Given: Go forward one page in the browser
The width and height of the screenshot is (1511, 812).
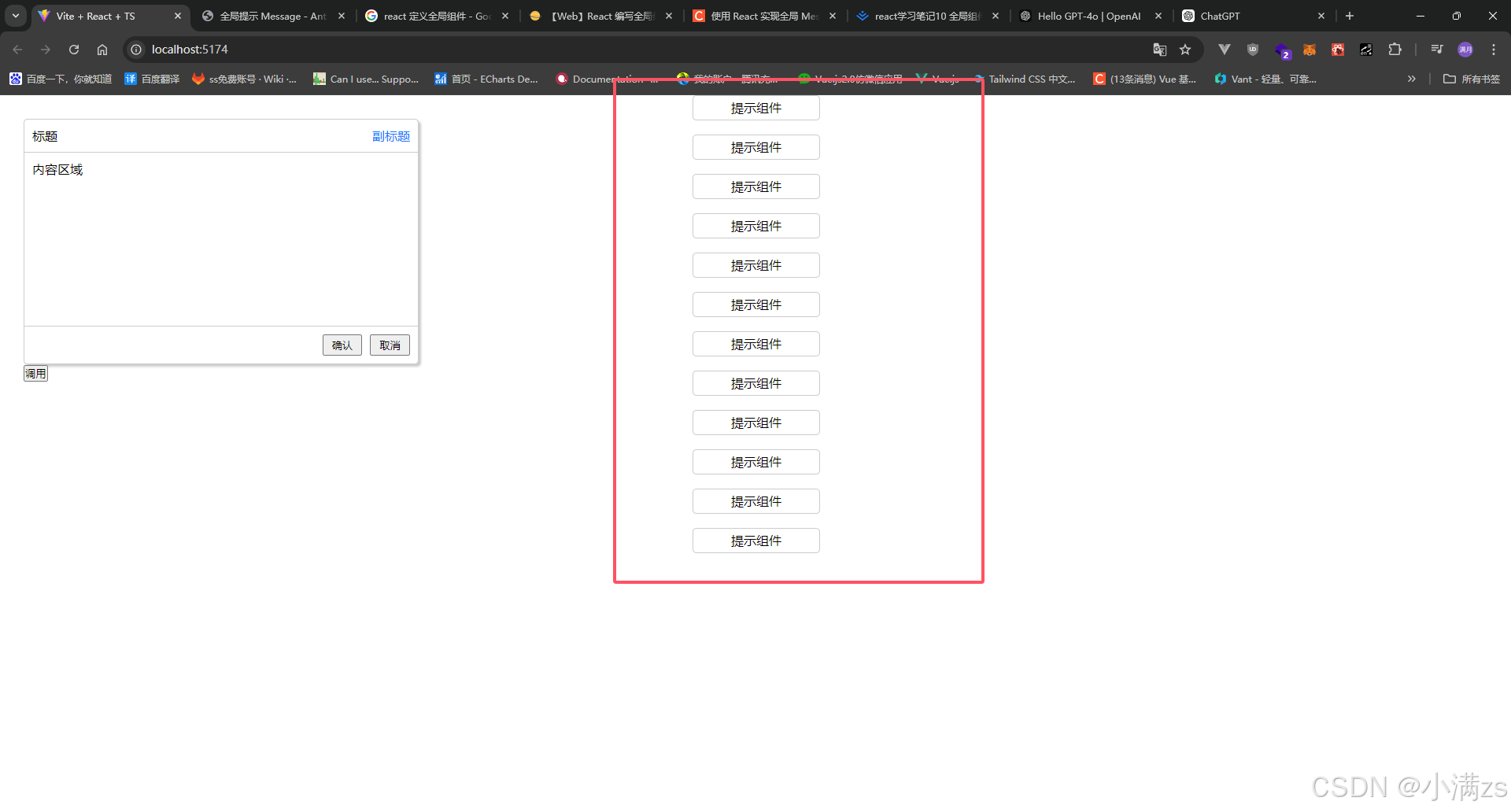Looking at the screenshot, I should pos(46,50).
